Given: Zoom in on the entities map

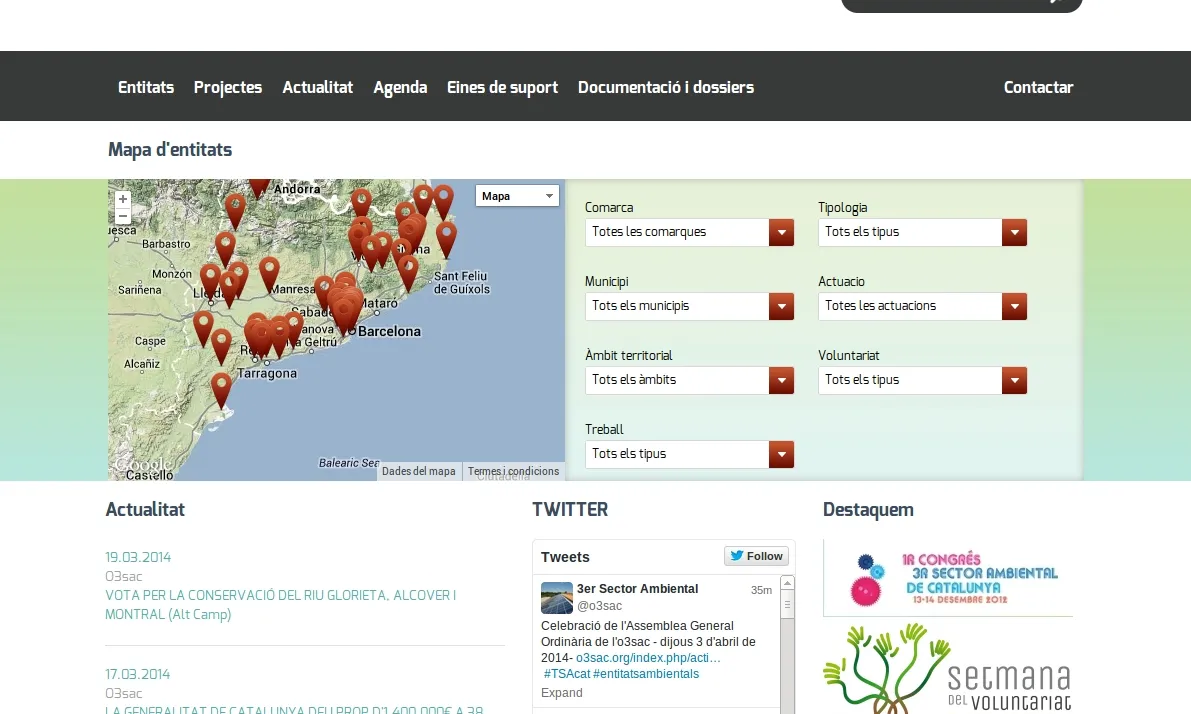Looking at the screenshot, I should click(122, 199).
